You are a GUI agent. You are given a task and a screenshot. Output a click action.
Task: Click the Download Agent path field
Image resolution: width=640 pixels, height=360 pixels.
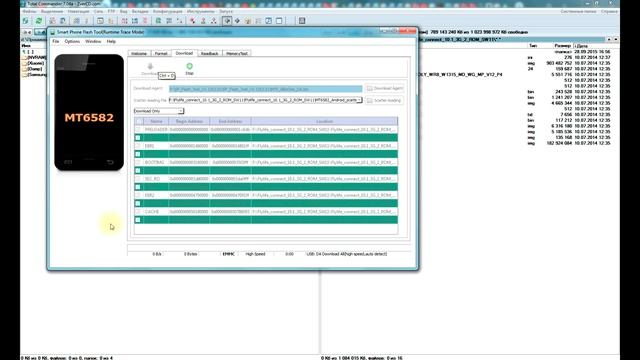coord(265,89)
